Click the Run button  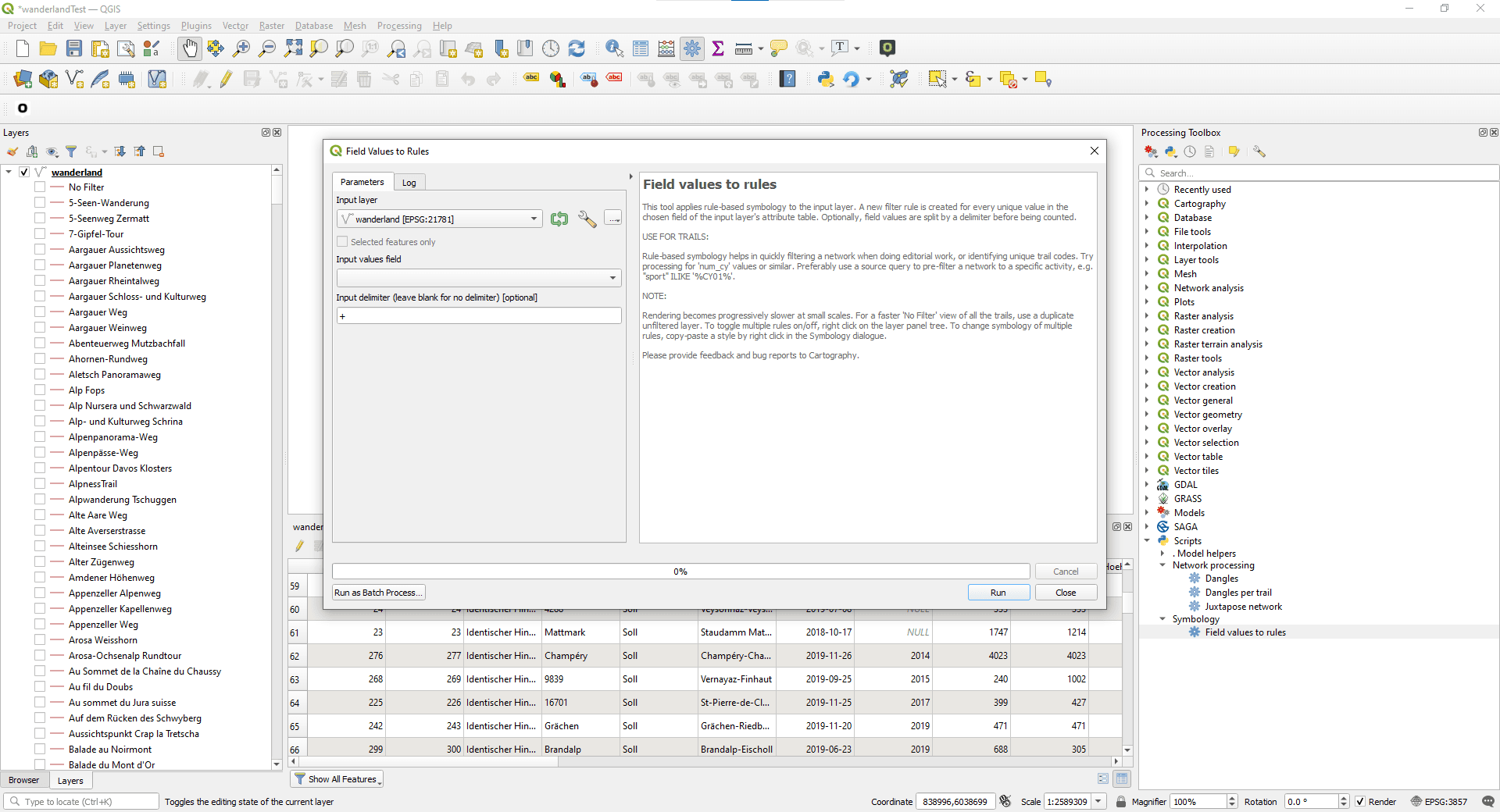click(998, 593)
